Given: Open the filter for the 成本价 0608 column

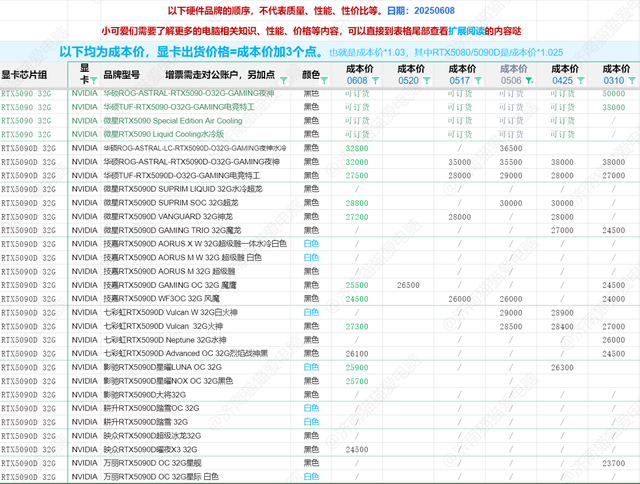Looking at the screenshot, I should [x=376, y=80].
